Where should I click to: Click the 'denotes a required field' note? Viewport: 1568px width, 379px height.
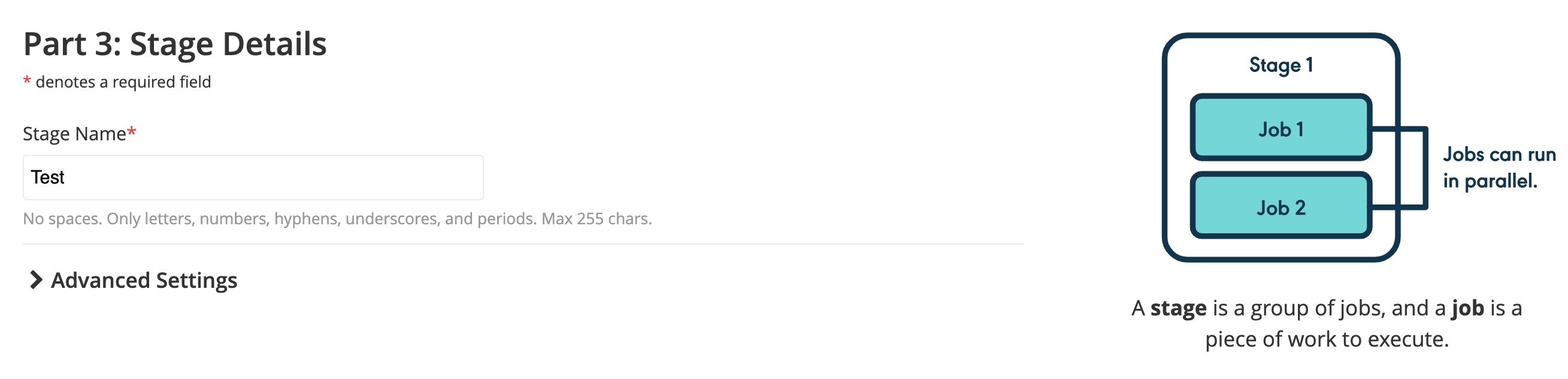[x=123, y=82]
